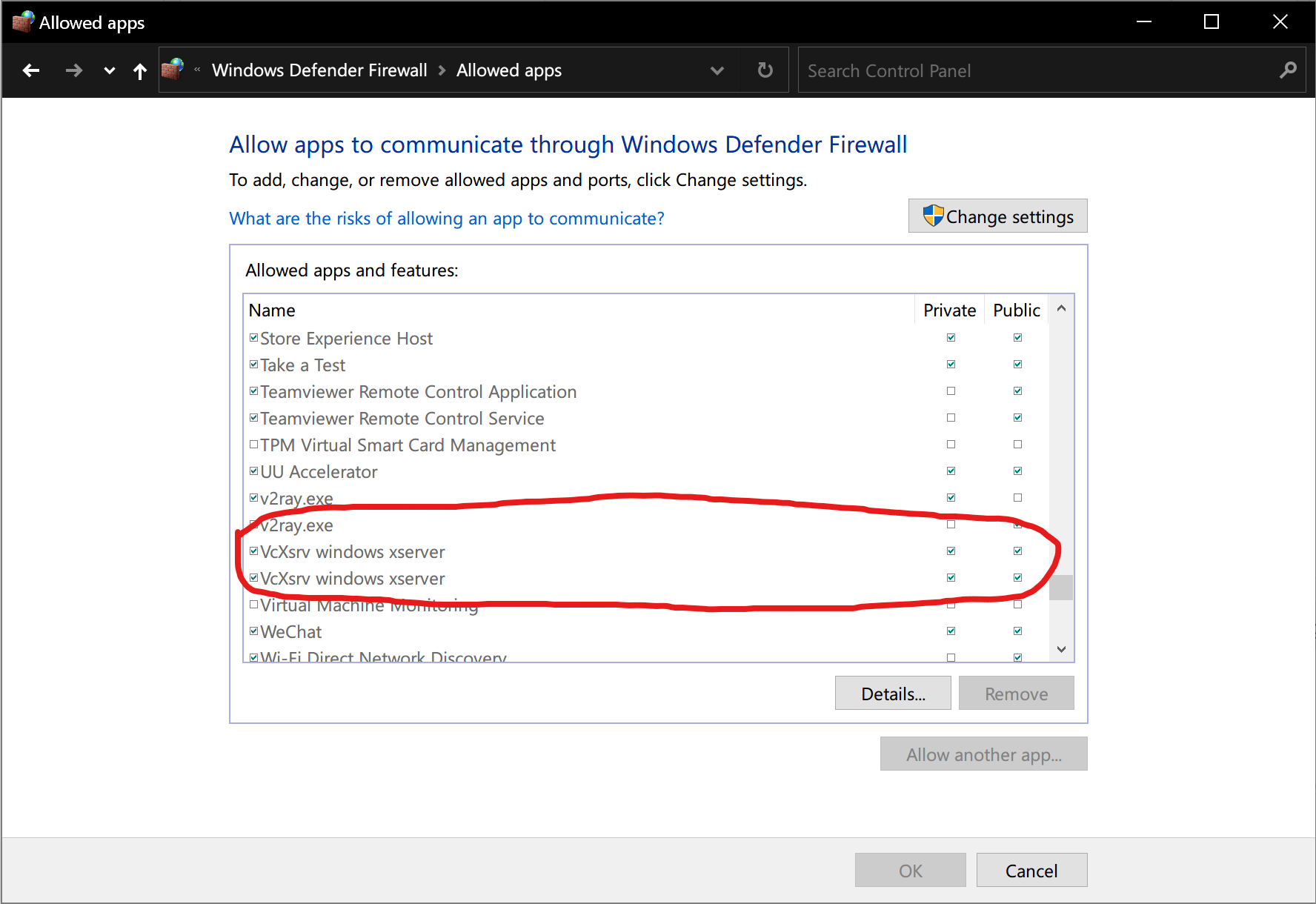This screenshot has height=904, width=1316.
Task: Expand the breadcrumb chevron after Windows Defender Firewall
Action: [x=442, y=70]
